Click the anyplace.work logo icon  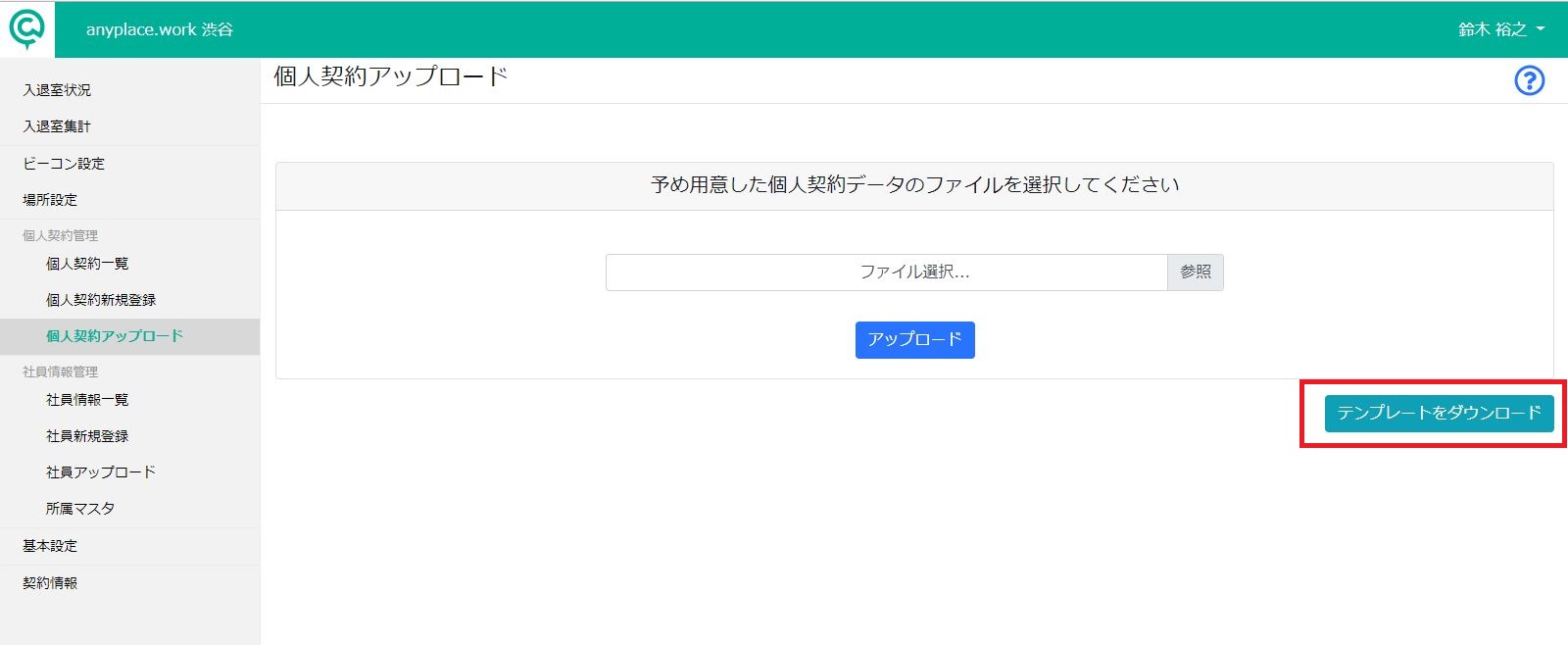[x=26, y=29]
